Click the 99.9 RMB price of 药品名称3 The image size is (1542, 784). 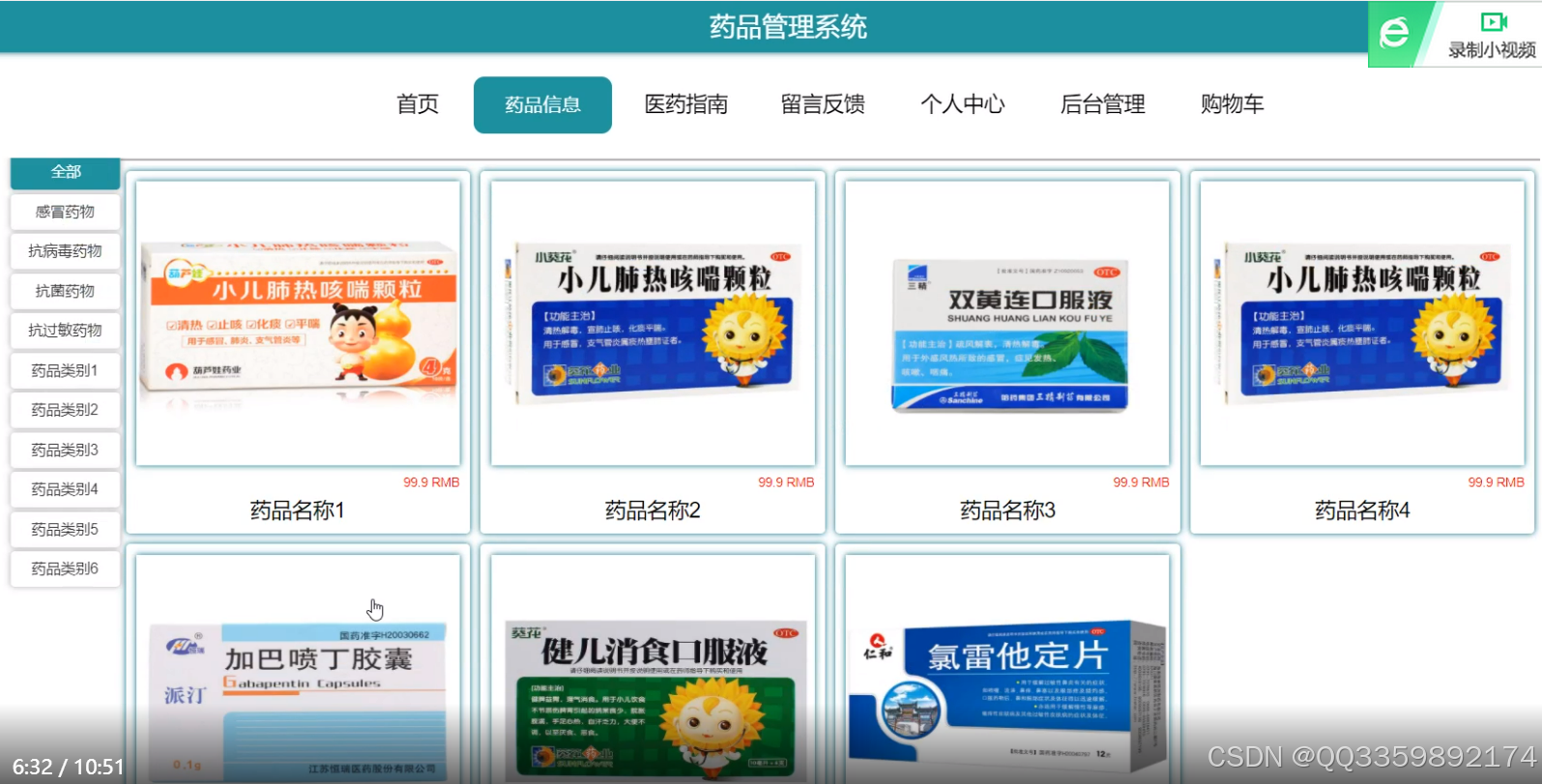coord(1141,482)
